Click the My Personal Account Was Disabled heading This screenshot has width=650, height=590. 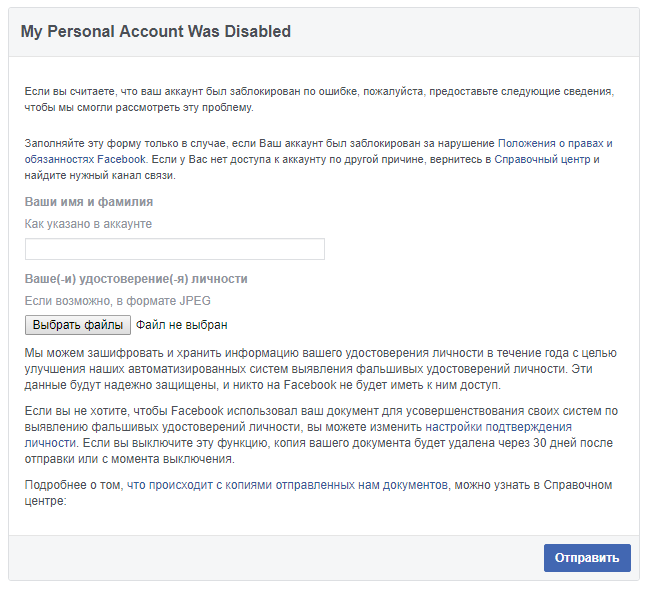(156, 32)
